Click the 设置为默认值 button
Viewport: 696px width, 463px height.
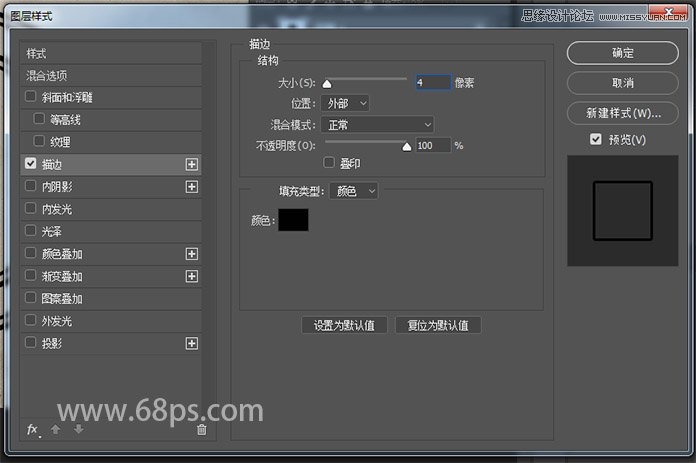[344, 325]
